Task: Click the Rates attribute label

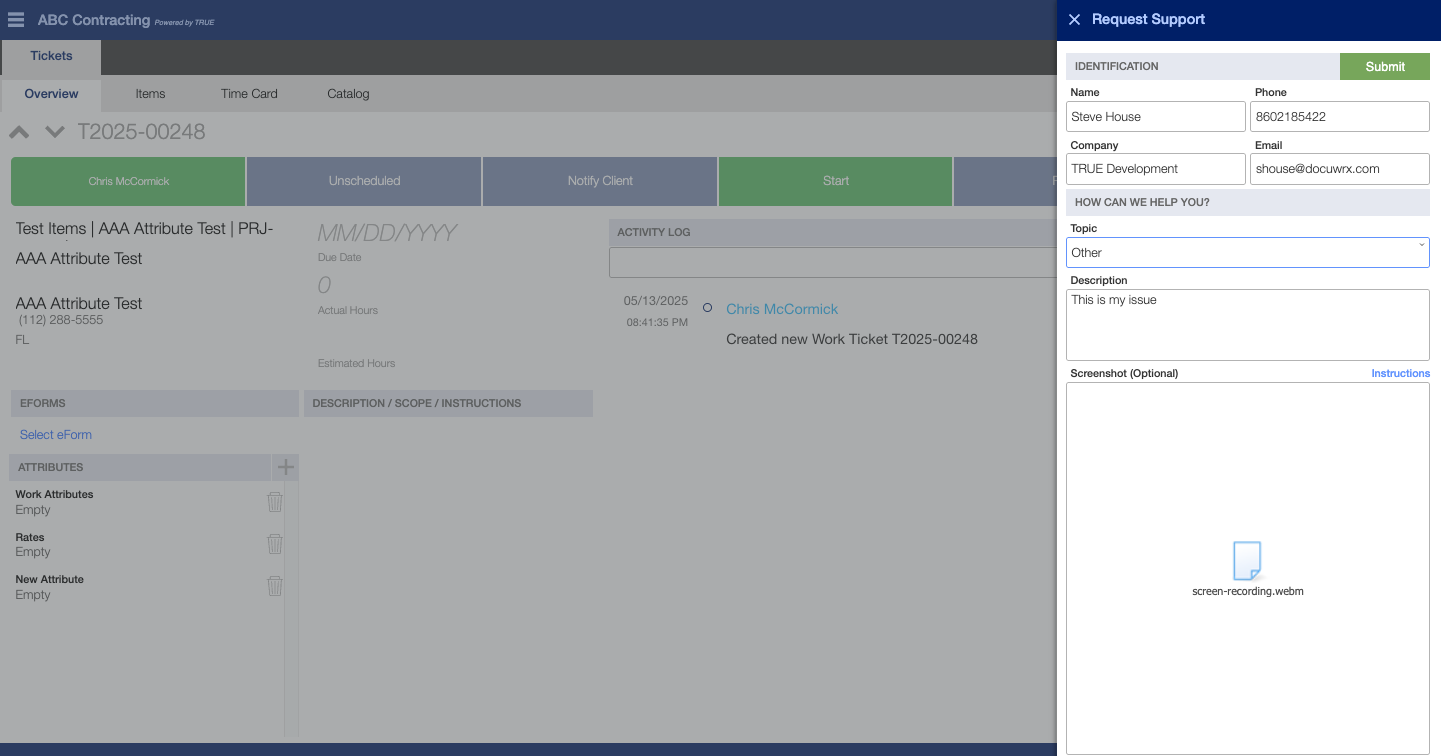Action: click(x=30, y=537)
